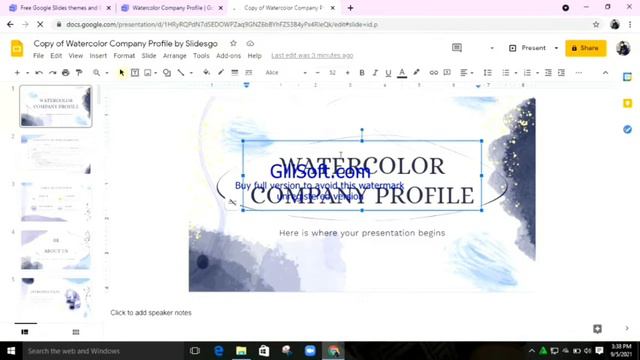Click the Border color pencil icon
The height and width of the screenshot is (360, 640).
[x=221, y=72]
